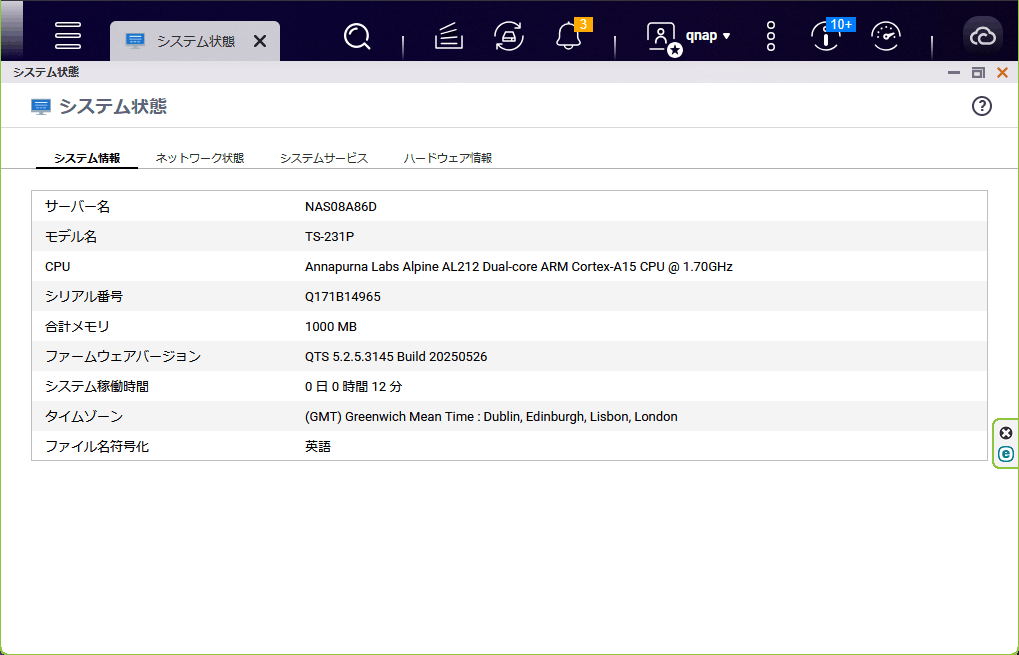
Task: Open the QTS main hamburger menu
Action: pos(68,36)
